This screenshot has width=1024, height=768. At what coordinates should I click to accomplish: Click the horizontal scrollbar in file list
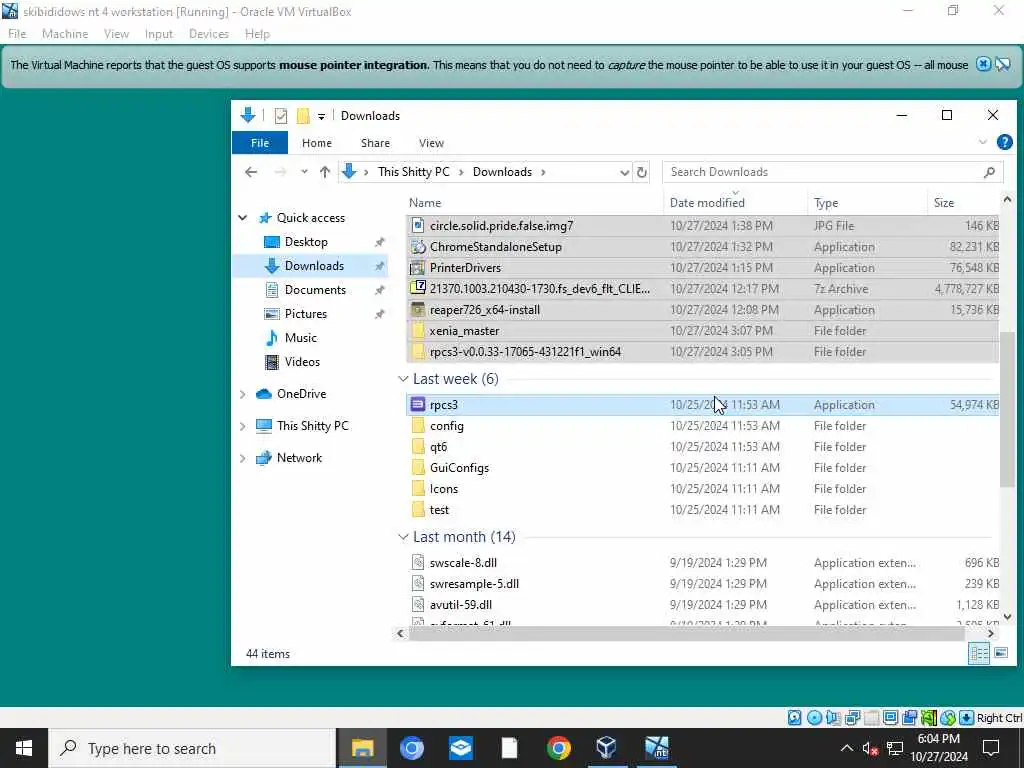[686, 633]
